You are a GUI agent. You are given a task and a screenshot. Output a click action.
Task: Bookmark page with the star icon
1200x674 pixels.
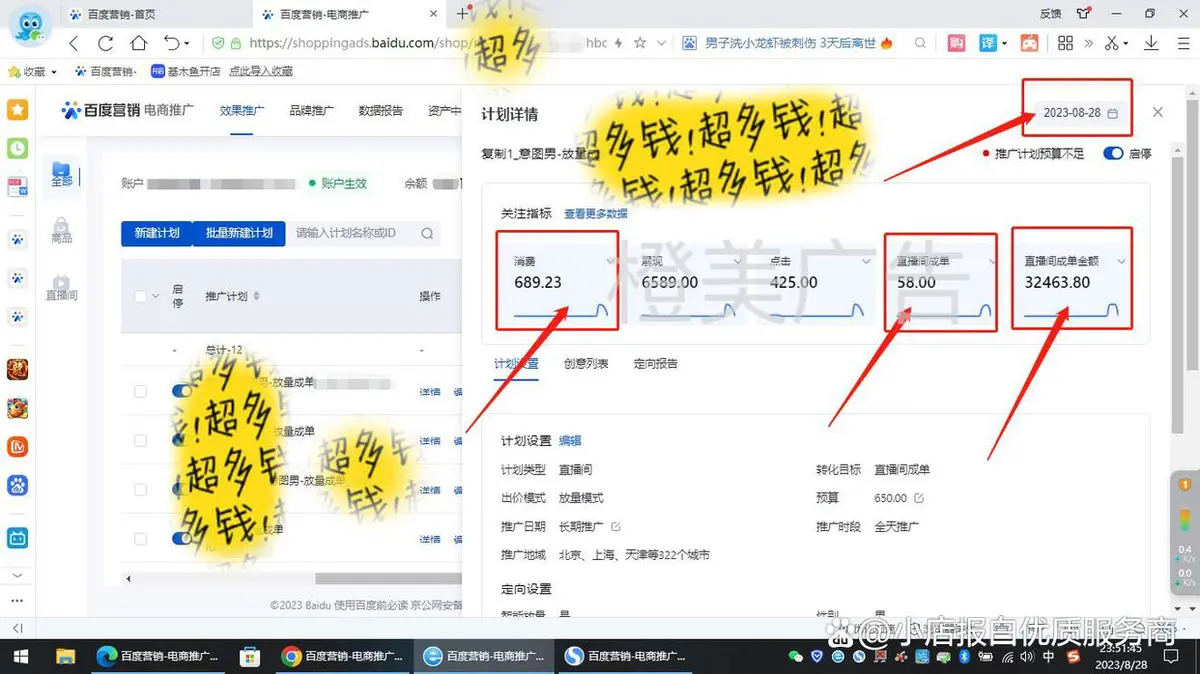tap(640, 43)
